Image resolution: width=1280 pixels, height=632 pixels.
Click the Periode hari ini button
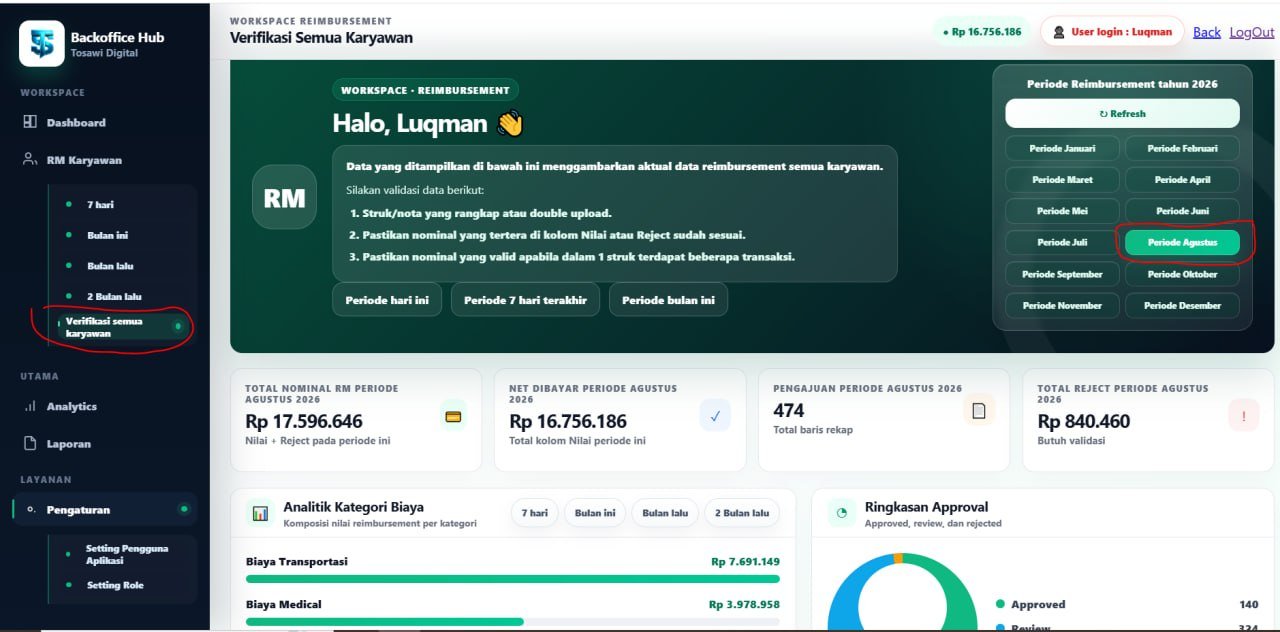click(387, 300)
